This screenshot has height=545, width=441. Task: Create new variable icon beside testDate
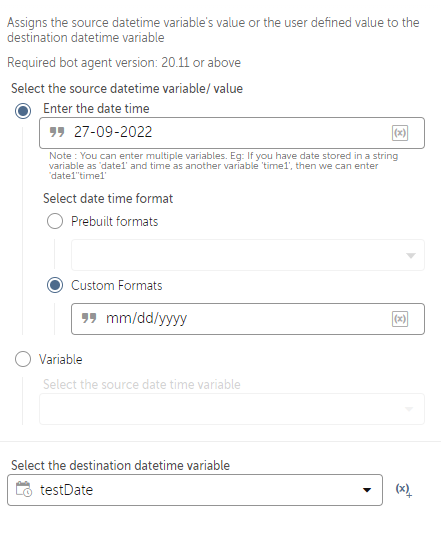coord(403,490)
